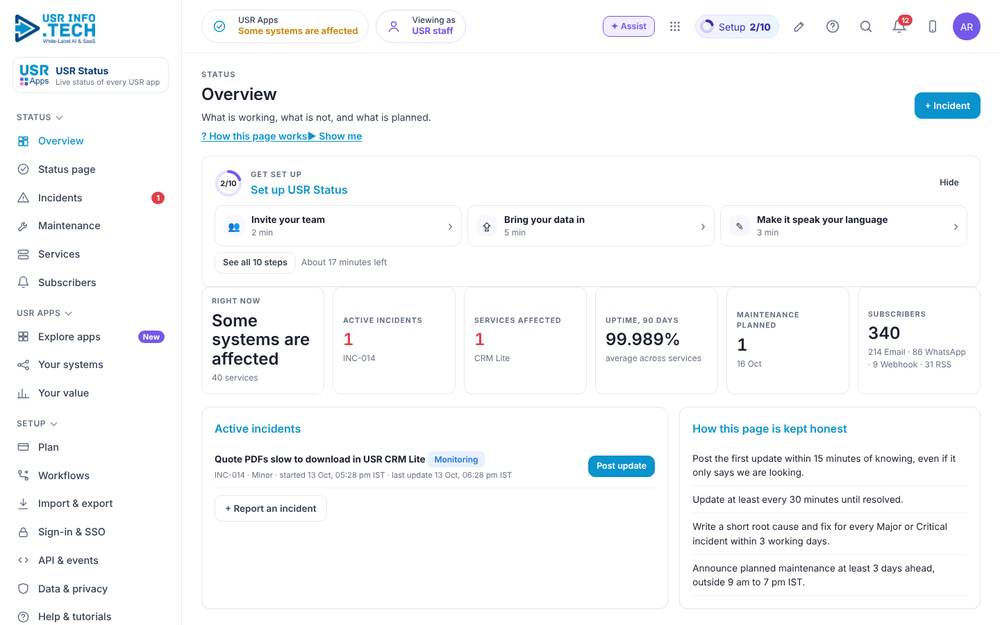The width and height of the screenshot is (1000, 625).
Task: Click Setup 2/10 progress pill
Action: coord(737,26)
